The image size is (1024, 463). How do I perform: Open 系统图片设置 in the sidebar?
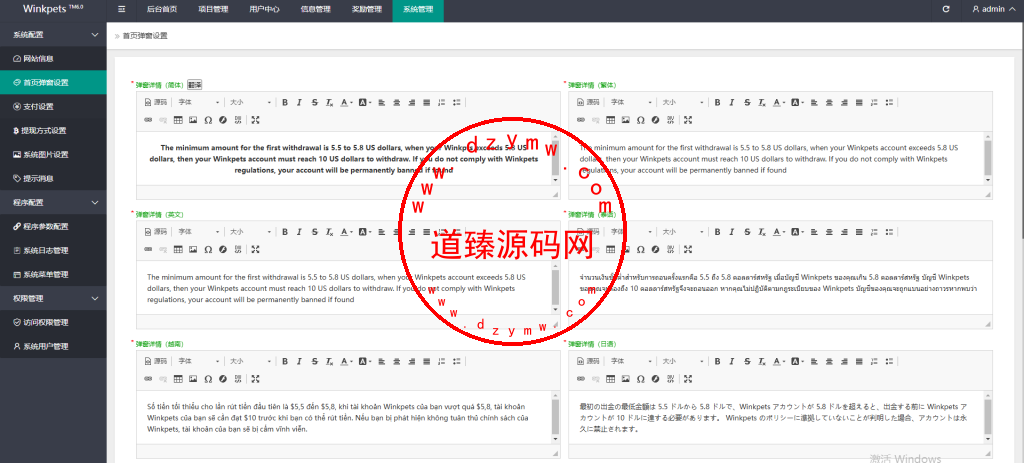pyautogui.click(x=53, y=155)
